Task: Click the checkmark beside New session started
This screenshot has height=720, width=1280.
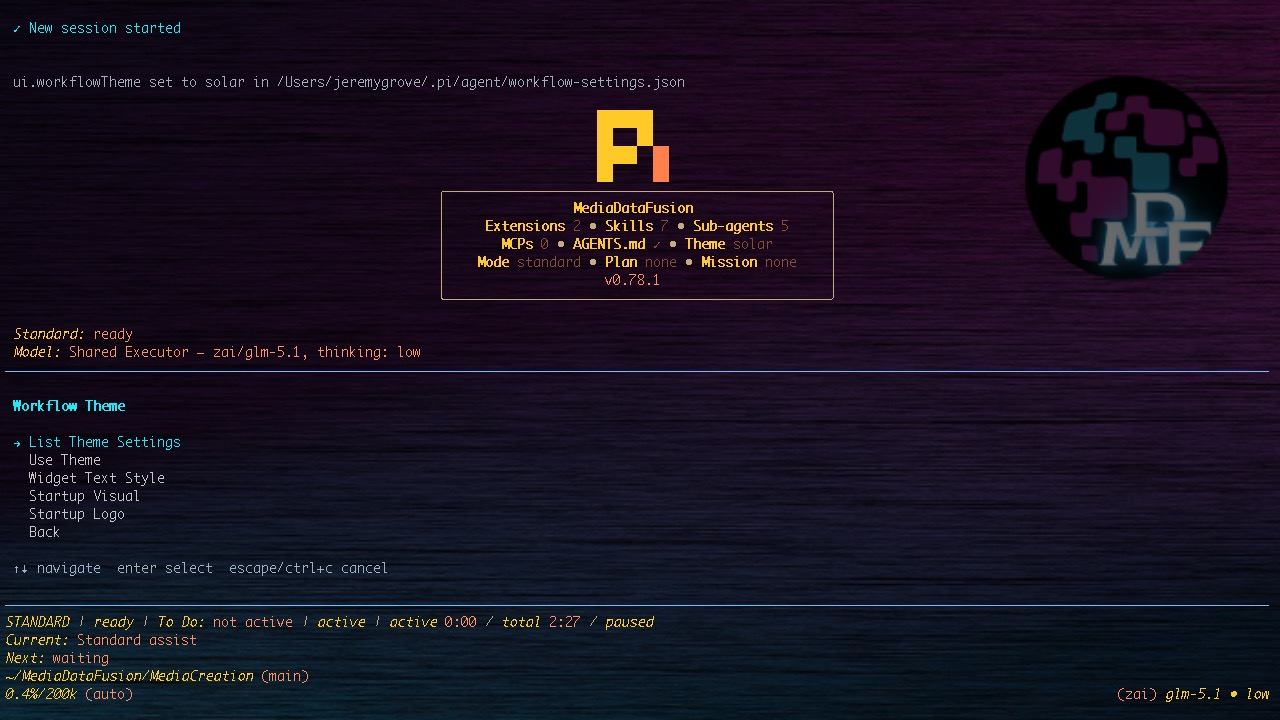Action: 17,28
